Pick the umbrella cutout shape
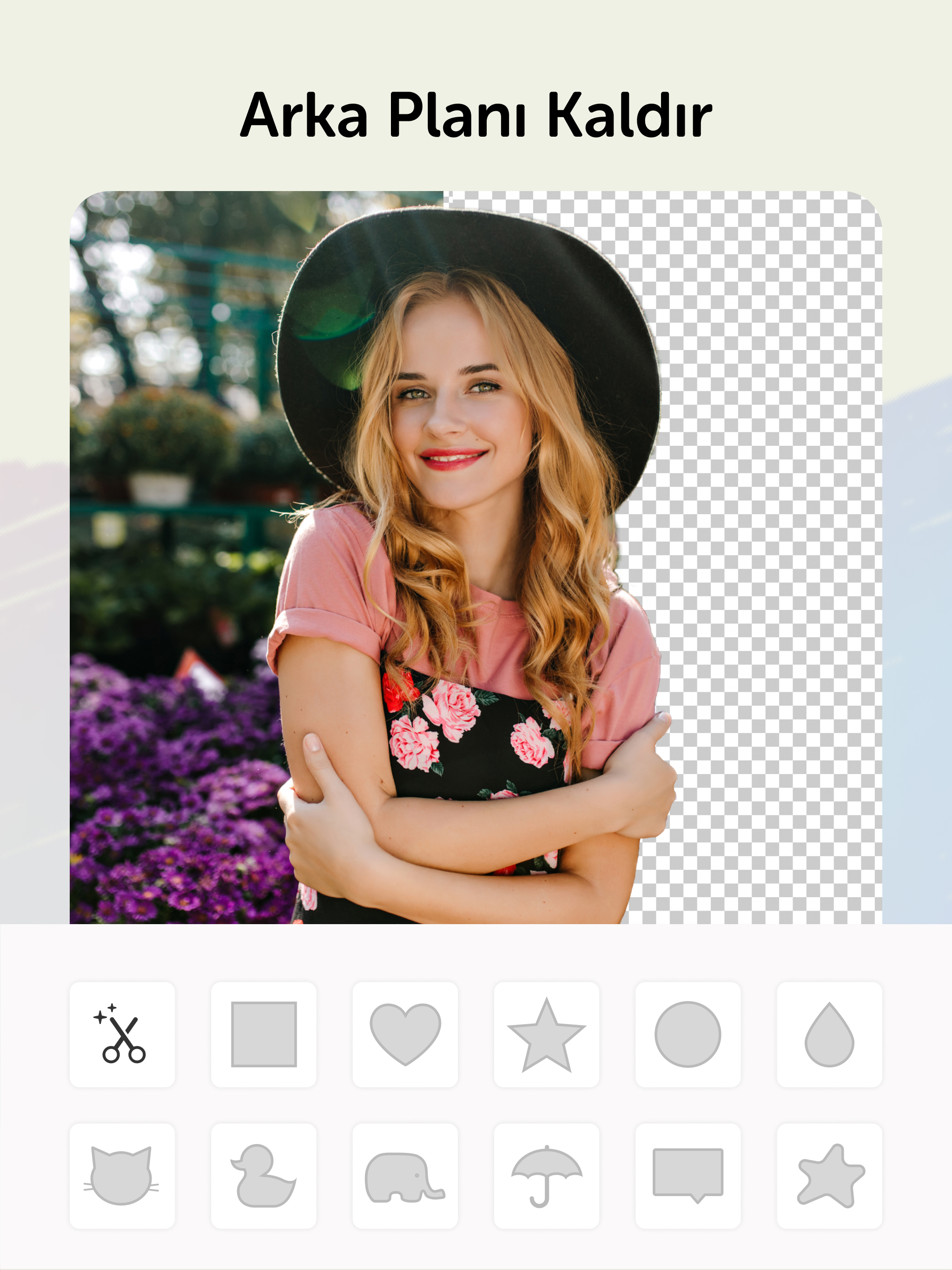This screenshot has width=952, height=1270. pyautogui.click(x=546, y=1175)
